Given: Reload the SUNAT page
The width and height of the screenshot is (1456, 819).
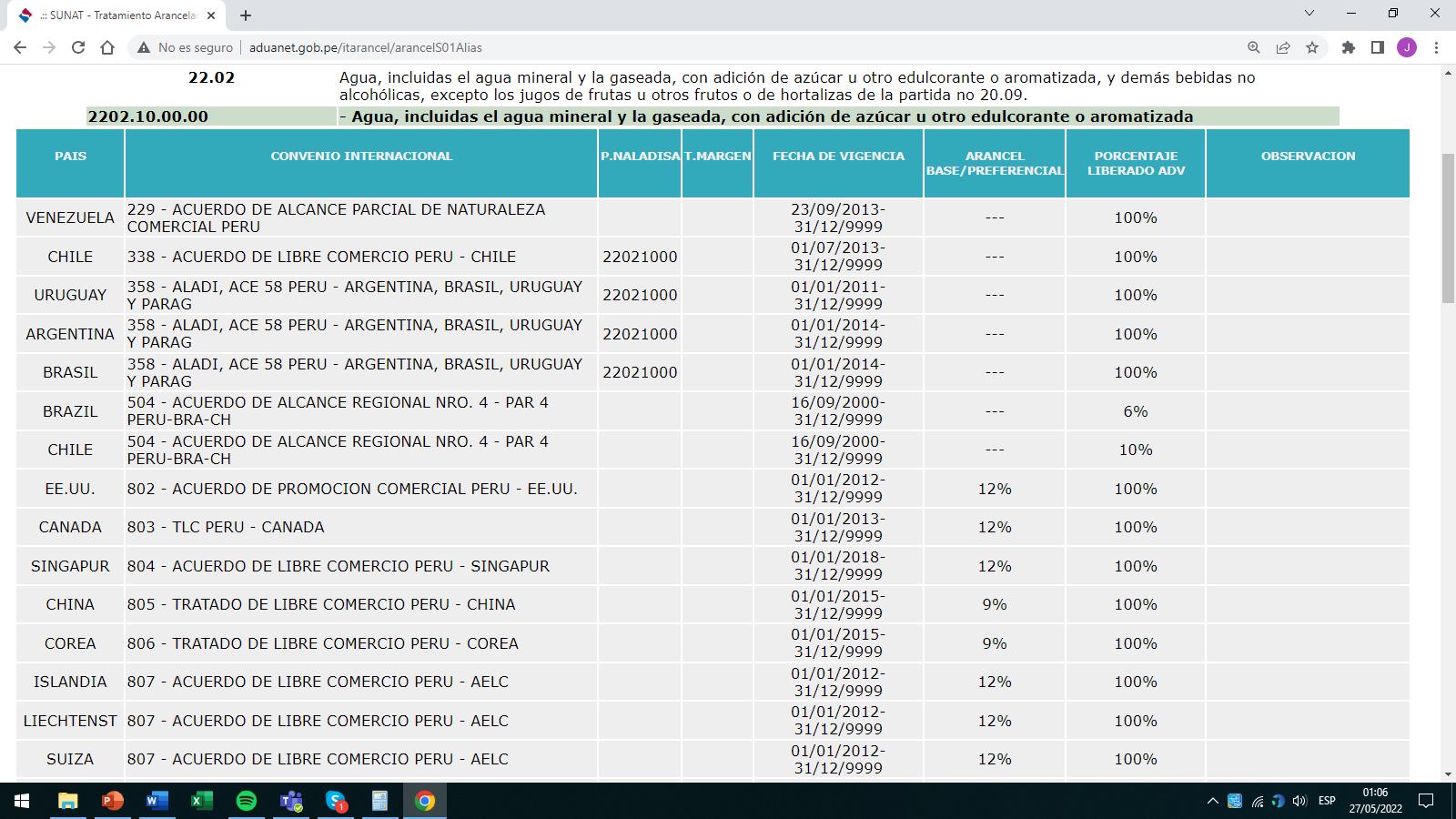Looking at the screenshot, I should coord(78,47).
